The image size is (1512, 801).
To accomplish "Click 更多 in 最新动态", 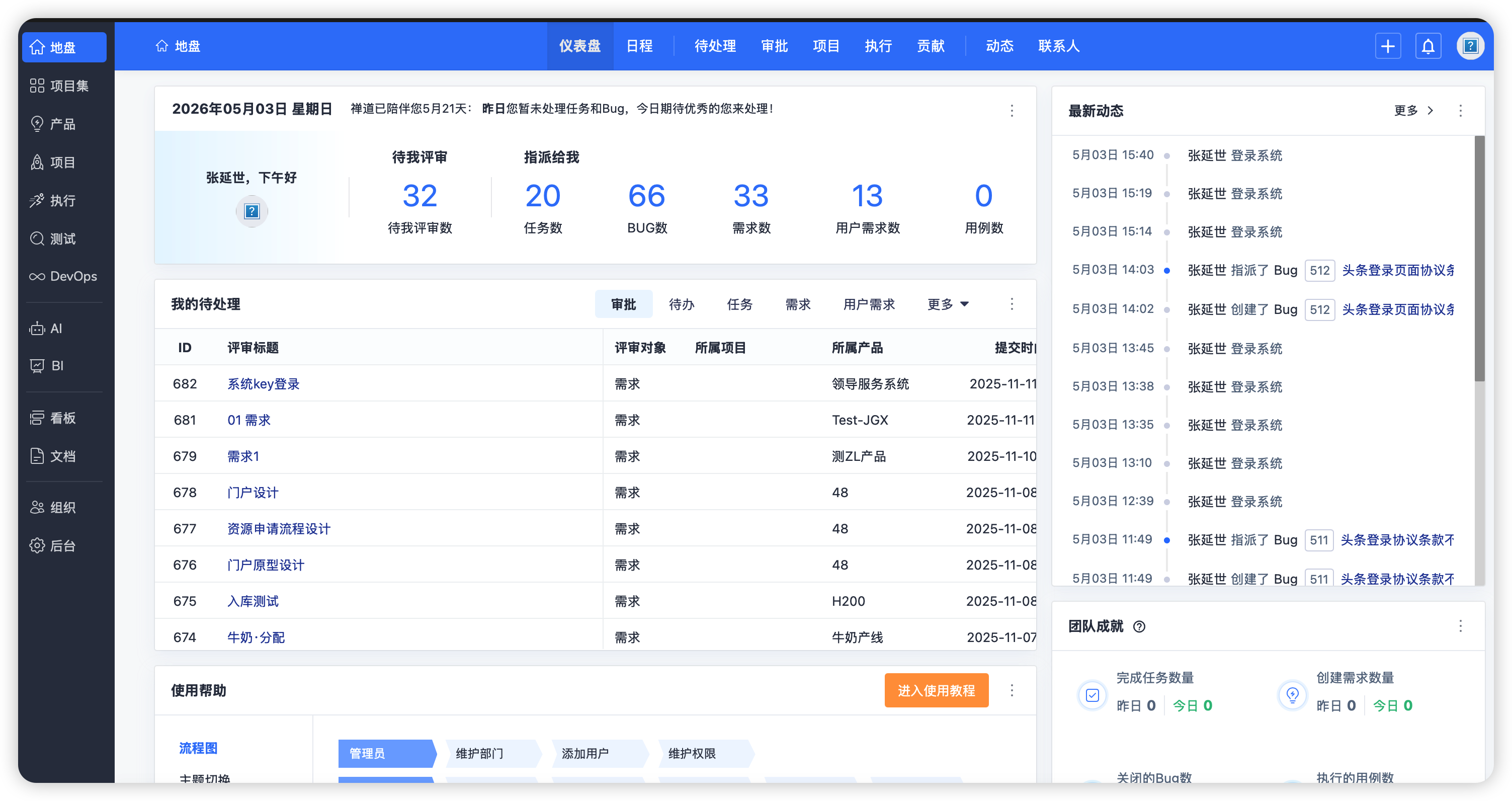I will [1414, 110].
